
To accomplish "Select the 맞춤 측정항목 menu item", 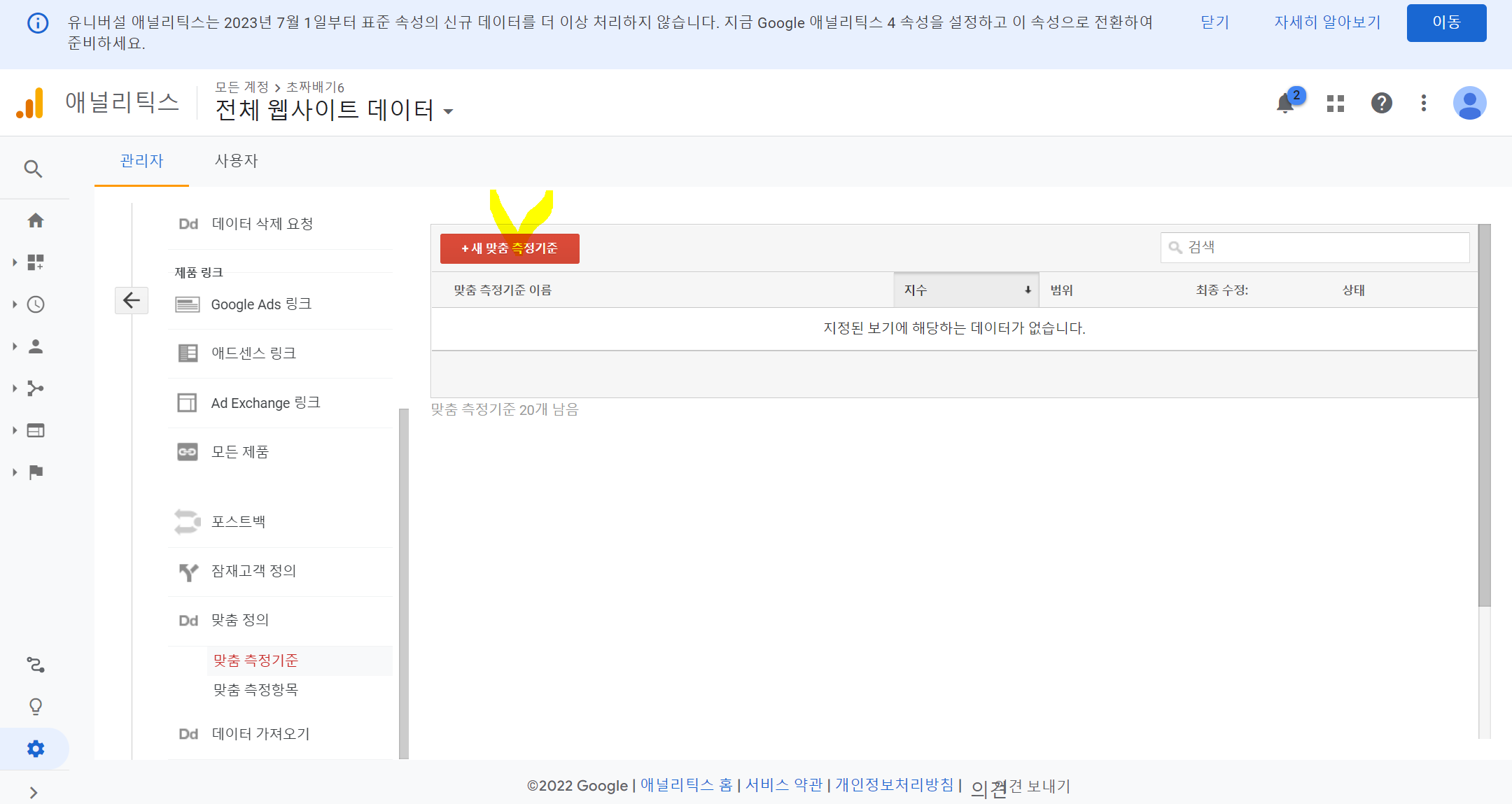I will click(255, 690).
